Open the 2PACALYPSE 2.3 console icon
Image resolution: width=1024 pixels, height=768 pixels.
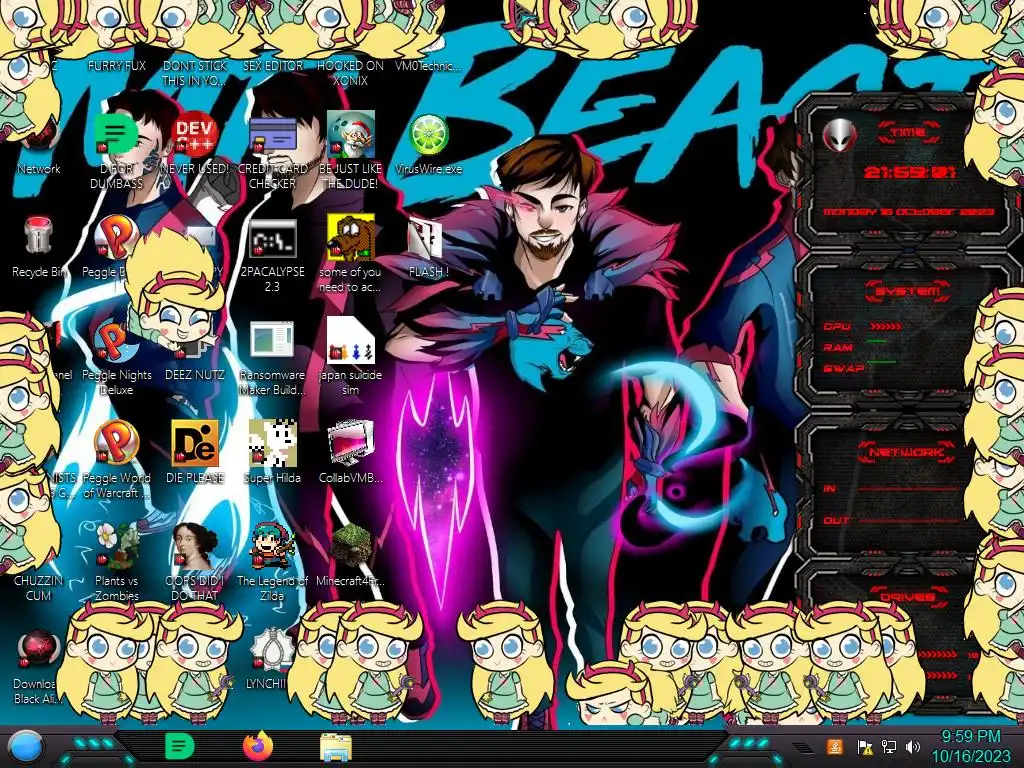coord(272,238)
